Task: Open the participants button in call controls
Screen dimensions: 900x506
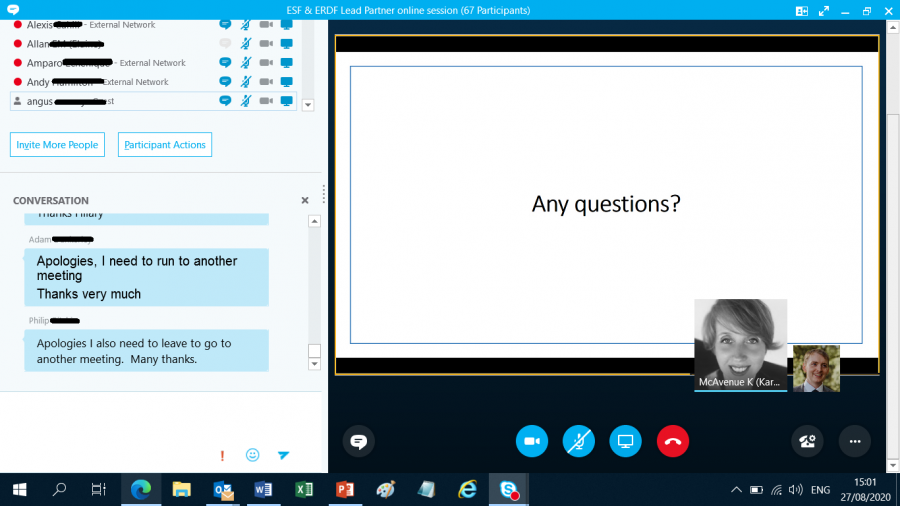Action: [807, 441]
